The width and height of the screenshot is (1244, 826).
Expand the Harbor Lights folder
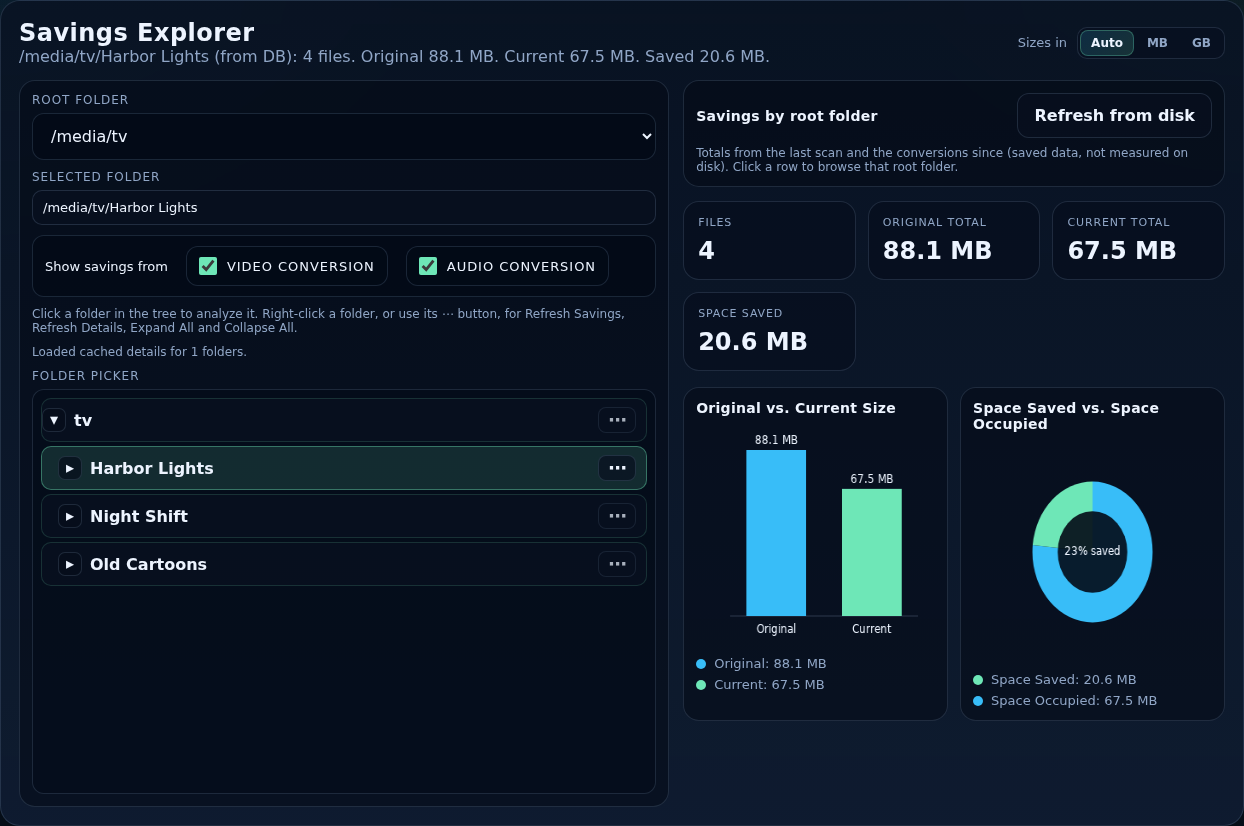coord(70,468)
